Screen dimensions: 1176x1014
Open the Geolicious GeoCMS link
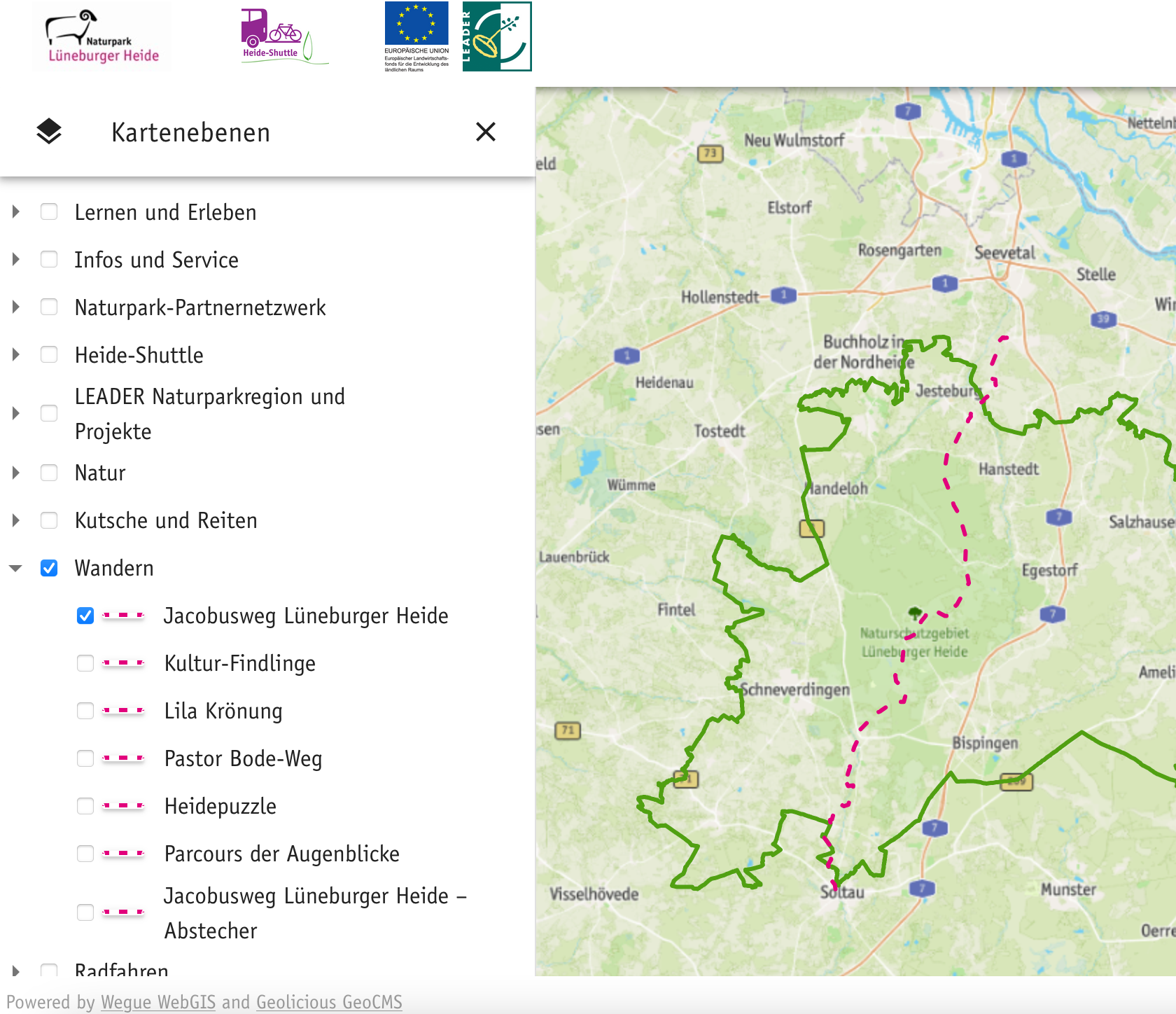coord(329,1002)
